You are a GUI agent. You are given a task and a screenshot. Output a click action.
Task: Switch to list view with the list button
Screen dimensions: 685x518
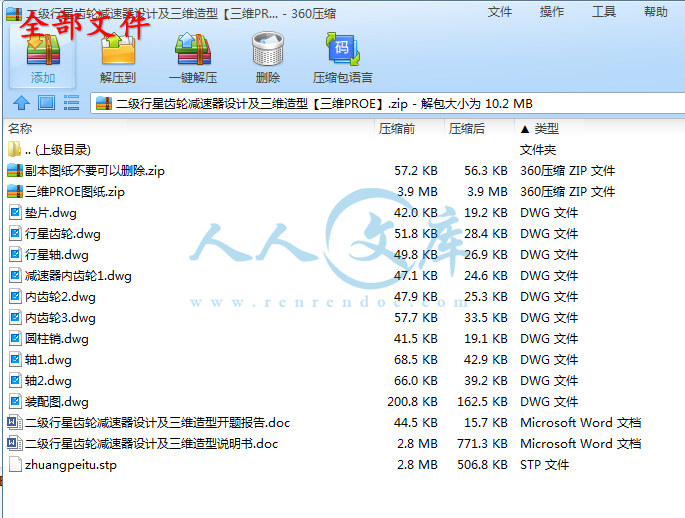(71, 103)
